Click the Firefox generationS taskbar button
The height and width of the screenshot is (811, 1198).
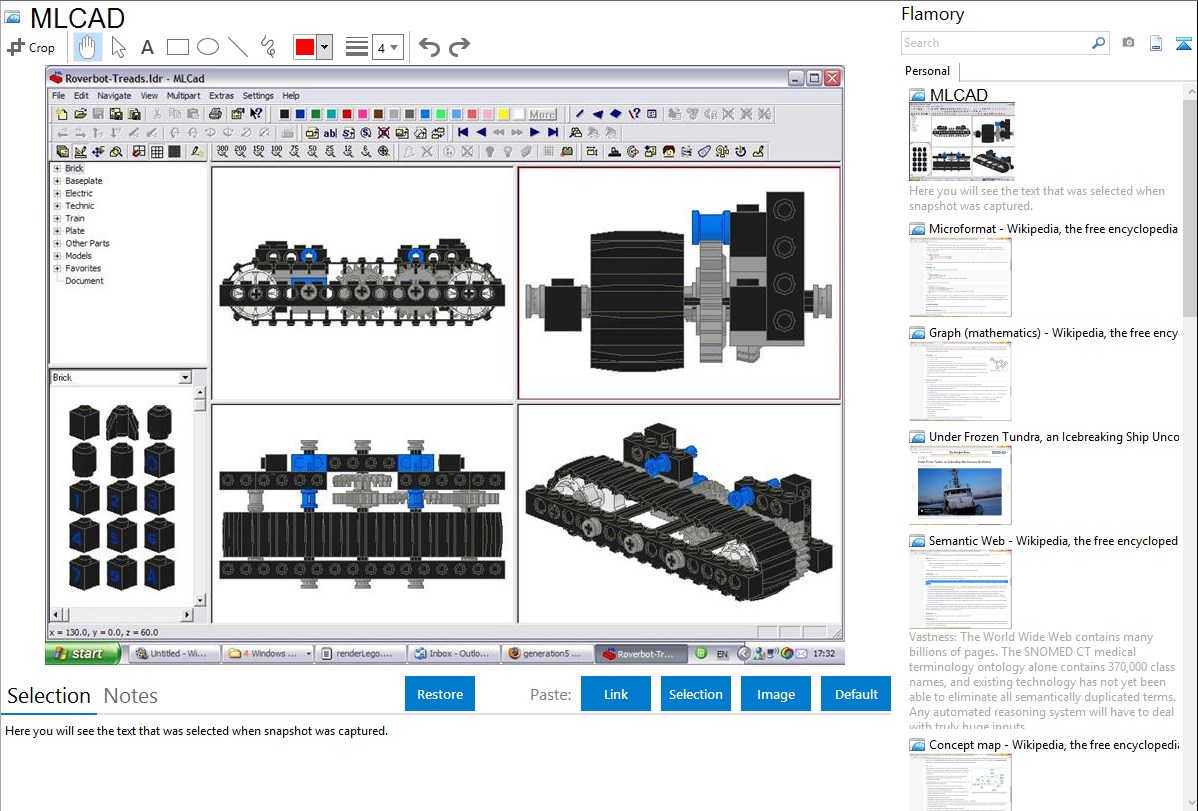pyautogui.click(x=548, y=654)
